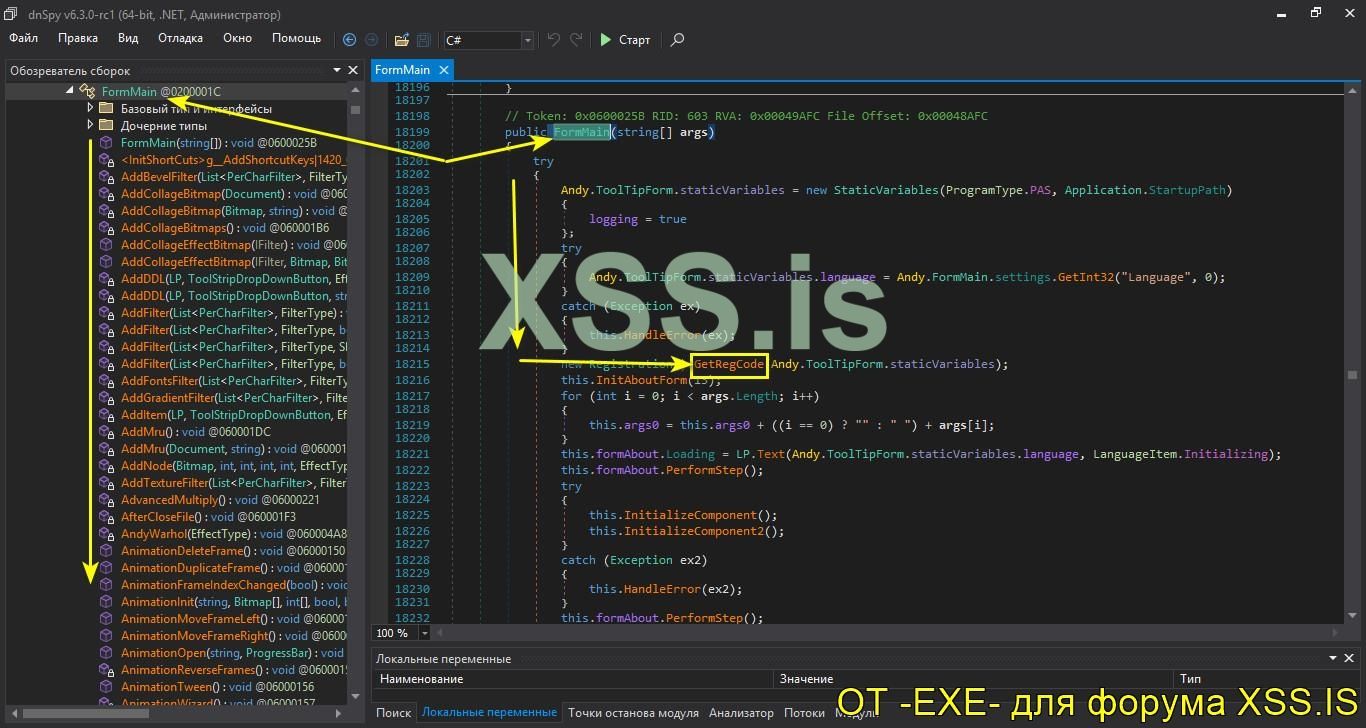Image resolution: width=1366 pixels, height=728 pixels.
Task: Close the Обозреватель сборок panel
Action: (352, 70)
